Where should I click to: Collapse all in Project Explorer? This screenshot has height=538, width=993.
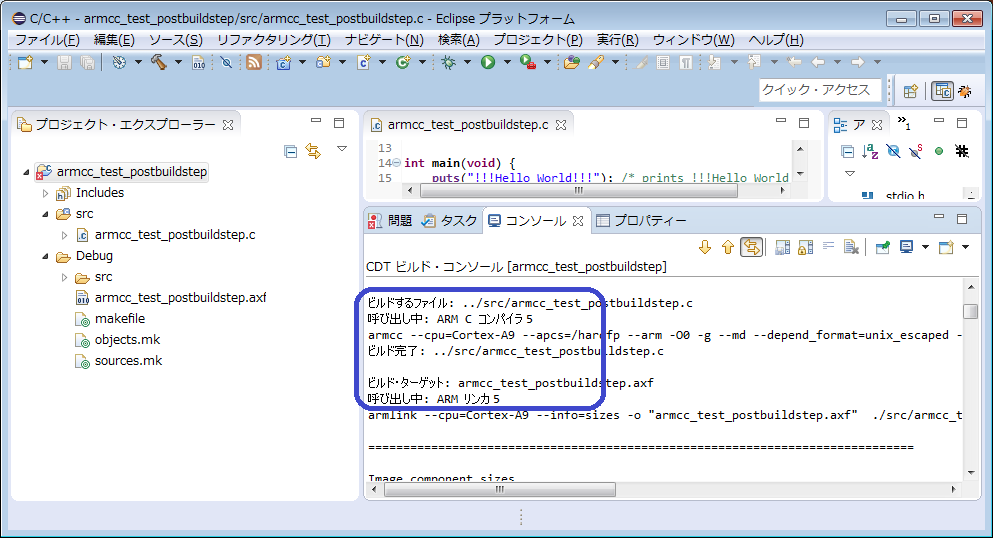(290, 151)
